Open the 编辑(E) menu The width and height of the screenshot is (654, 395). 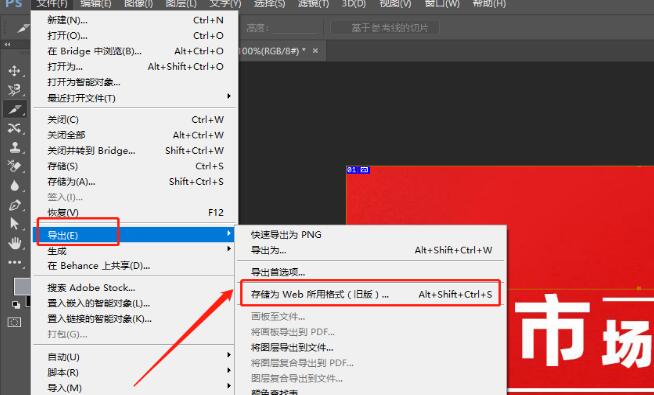96,4
